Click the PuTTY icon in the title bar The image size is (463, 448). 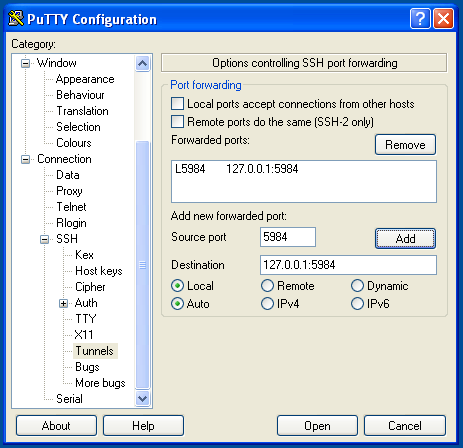tap(16, 18)
